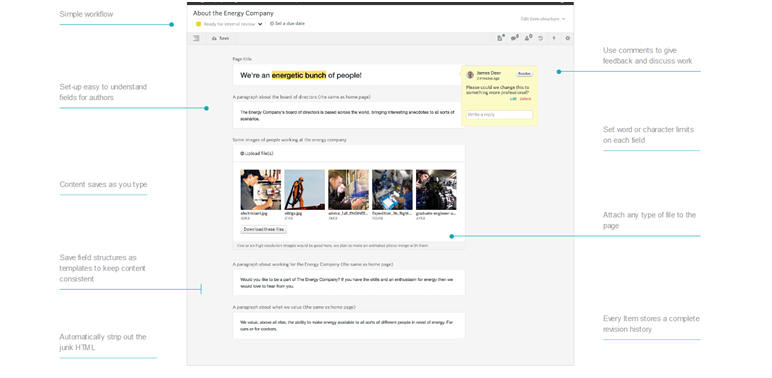The width and height of the screenshot is (772, 378).
Task: Click the highlighted text energetic bunch
Action: 298,75
